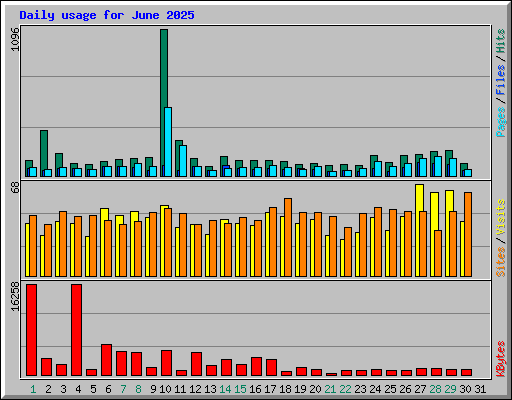The height and width of the screenshot is (400, 512).
Task: Click the 'KBytes' legend label
Action: pyautogui.click(x=501, y=359)
